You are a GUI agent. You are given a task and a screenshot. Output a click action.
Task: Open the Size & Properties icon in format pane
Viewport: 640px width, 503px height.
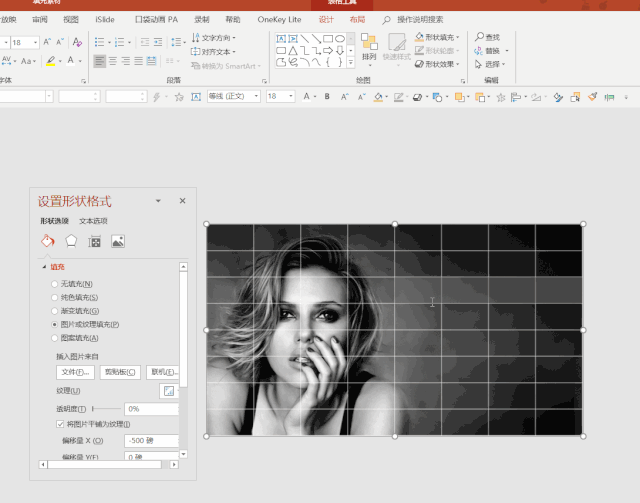94,241
